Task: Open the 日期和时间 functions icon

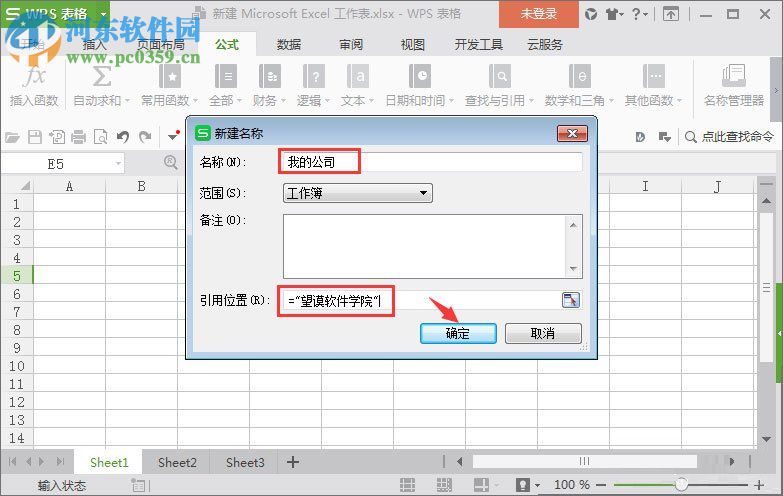Action: pos(419,76)
